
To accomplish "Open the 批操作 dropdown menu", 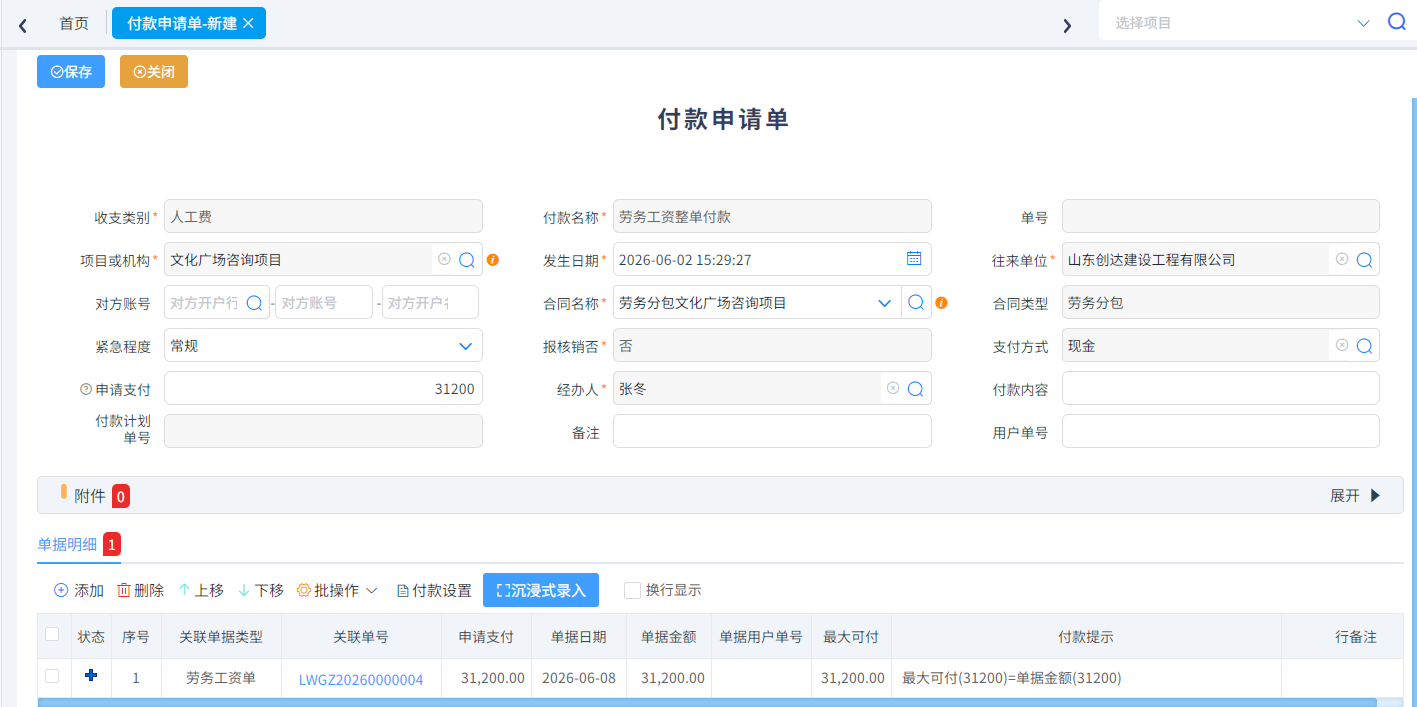I will point(337,591).
